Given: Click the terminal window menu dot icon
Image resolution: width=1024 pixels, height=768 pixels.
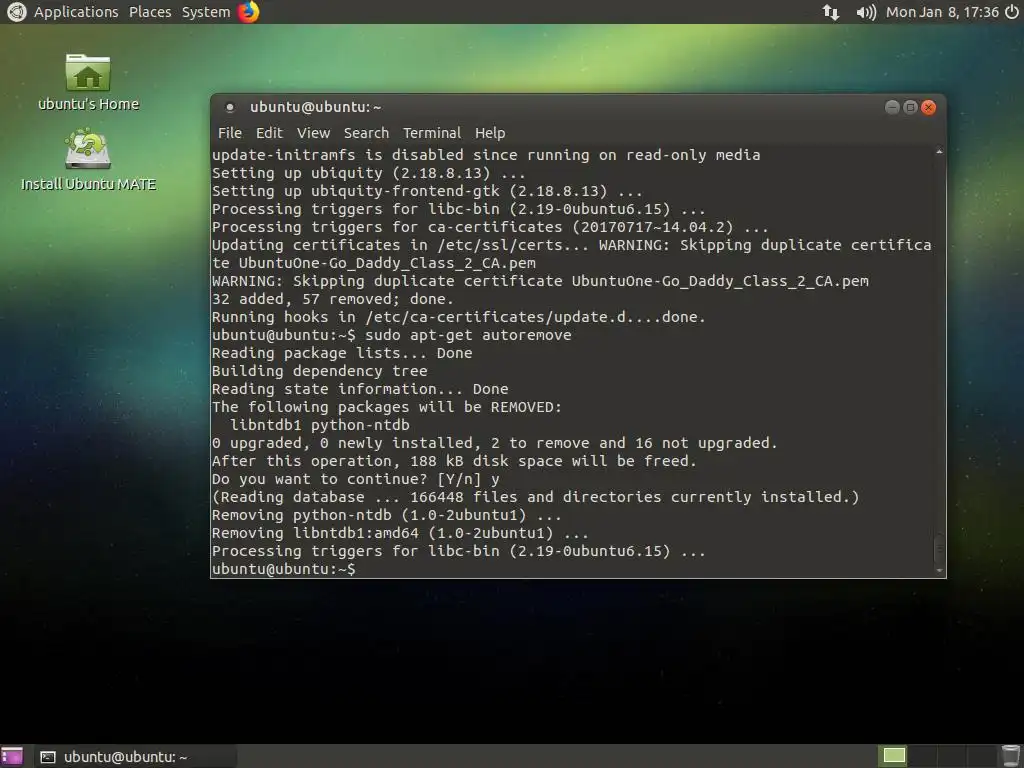Looking at the screenshot, I should click(x=230, y=107).
